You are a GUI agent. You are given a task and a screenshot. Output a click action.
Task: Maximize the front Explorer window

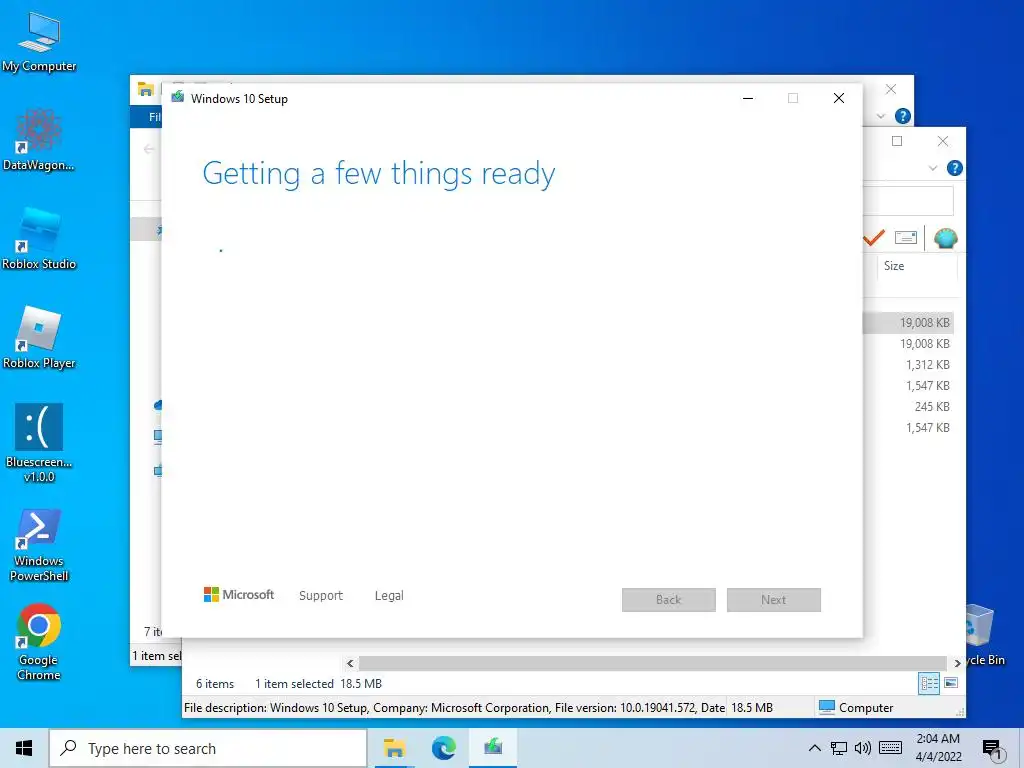pyautogui.click(x=897, y=141)
